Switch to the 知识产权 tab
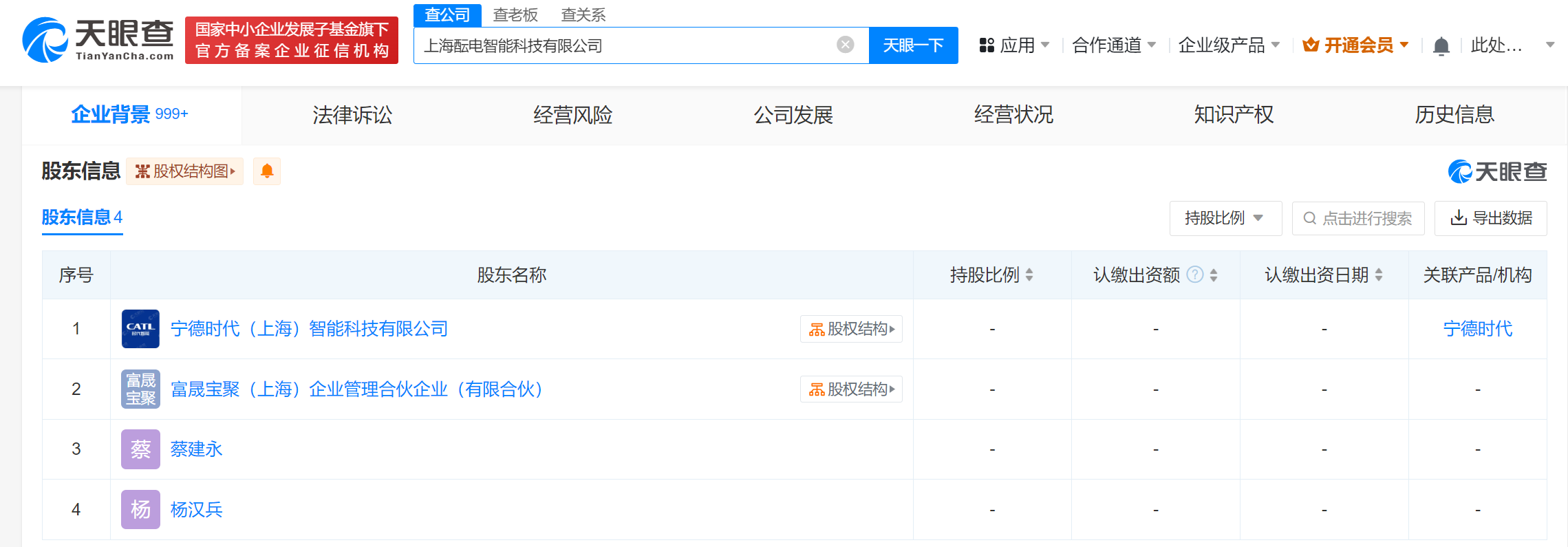Image resolution: width=1568 pixels, height=547 pixels. [x=1234, y=115]
